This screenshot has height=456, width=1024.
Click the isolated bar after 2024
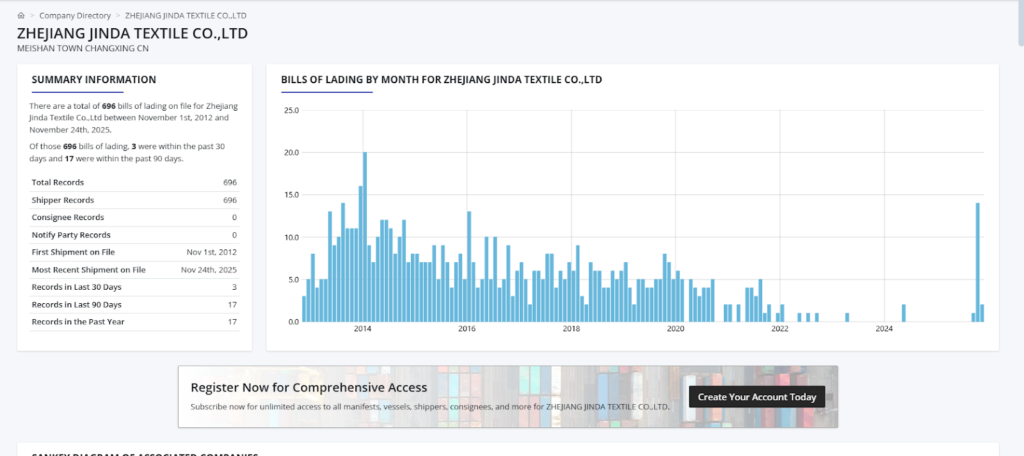(903, 313)
